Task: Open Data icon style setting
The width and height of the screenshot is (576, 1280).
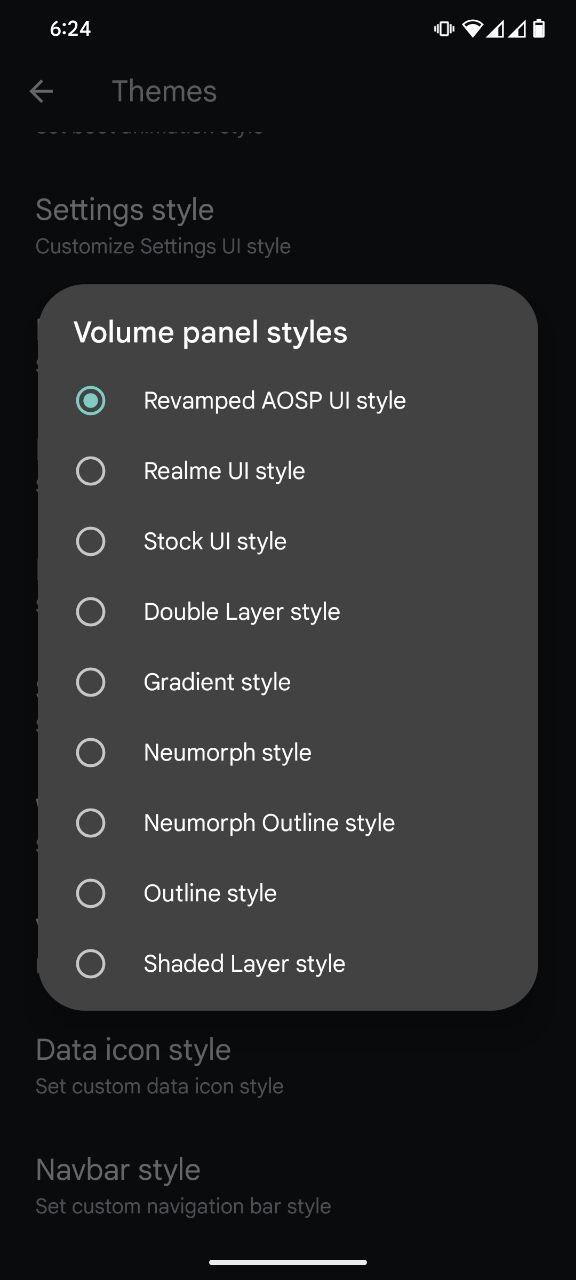Action: pos(288,1065)
